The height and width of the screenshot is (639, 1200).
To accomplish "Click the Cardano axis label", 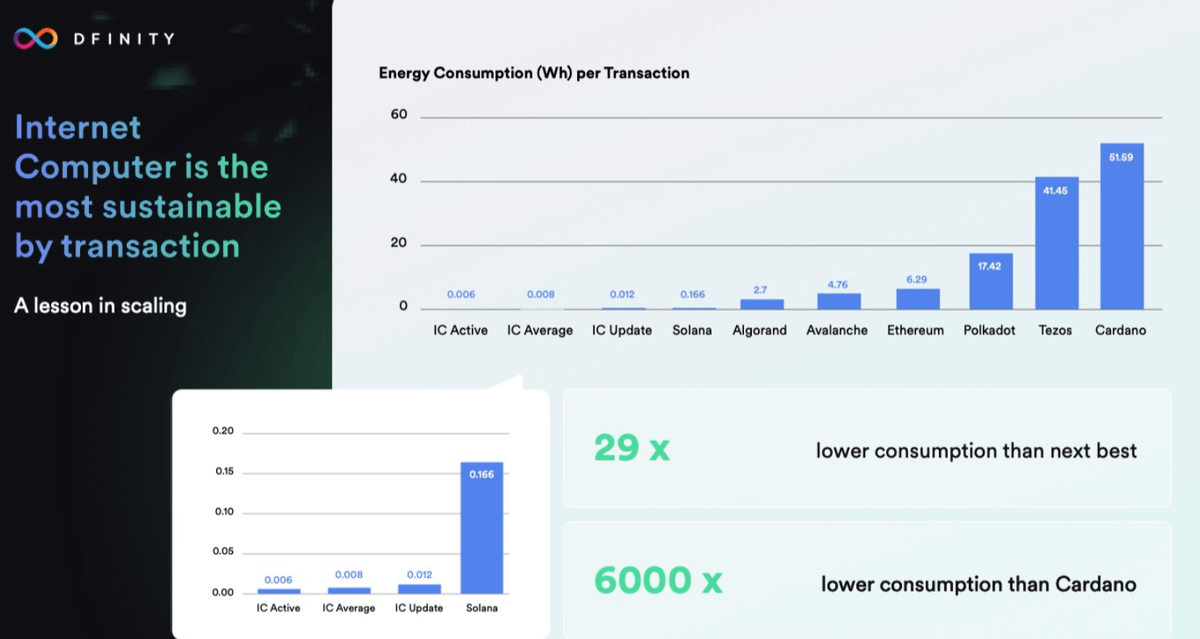I will pos(1121,330).
